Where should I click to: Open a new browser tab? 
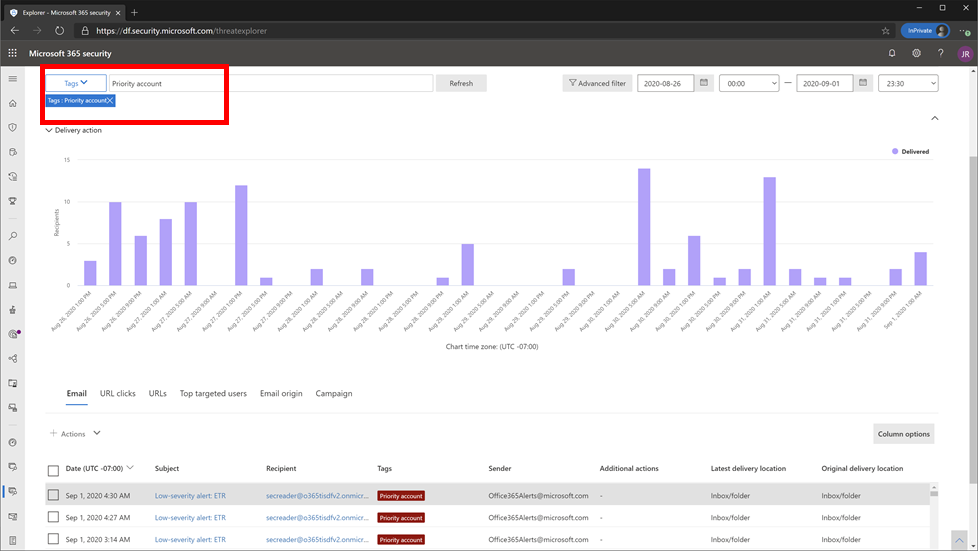pos(134,12)
